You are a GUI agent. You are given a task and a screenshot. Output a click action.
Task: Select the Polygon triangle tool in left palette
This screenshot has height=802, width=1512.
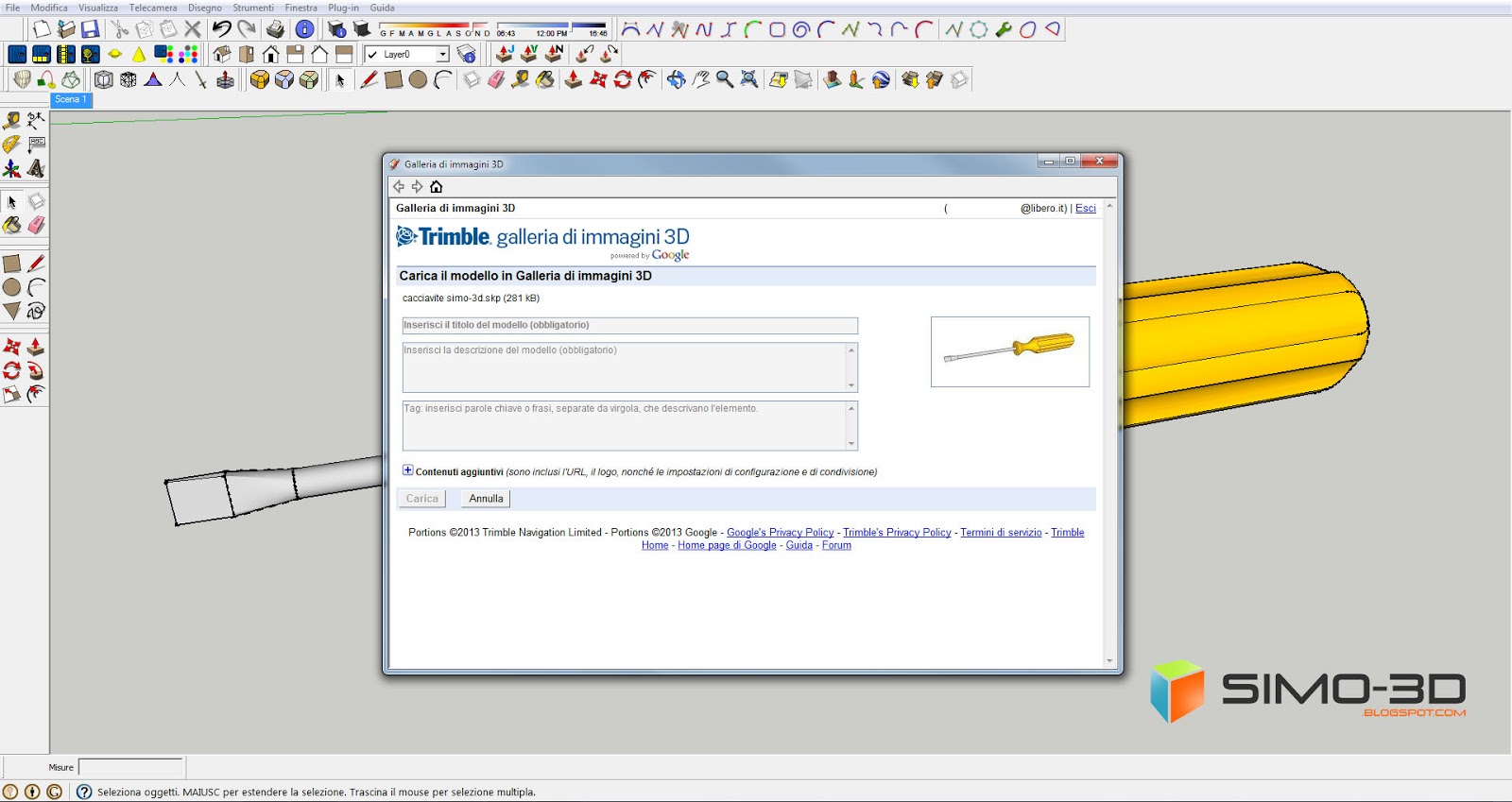(x=12, y=311)
